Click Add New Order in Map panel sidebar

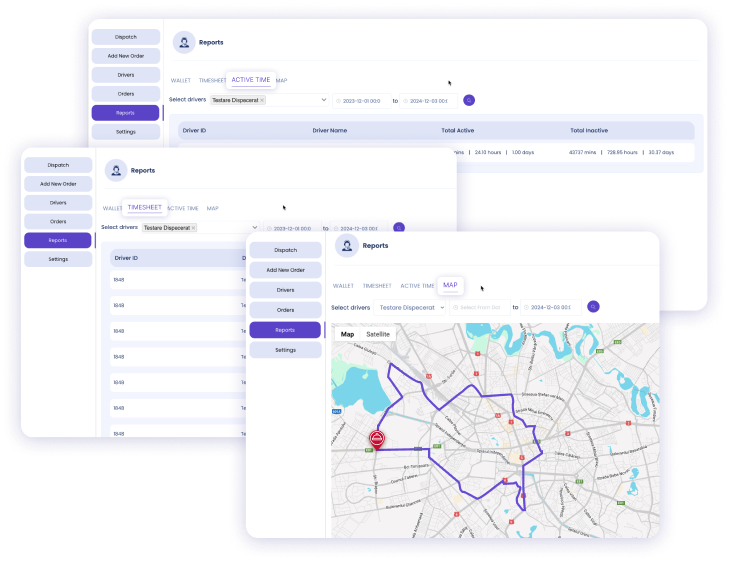point(285,270)
